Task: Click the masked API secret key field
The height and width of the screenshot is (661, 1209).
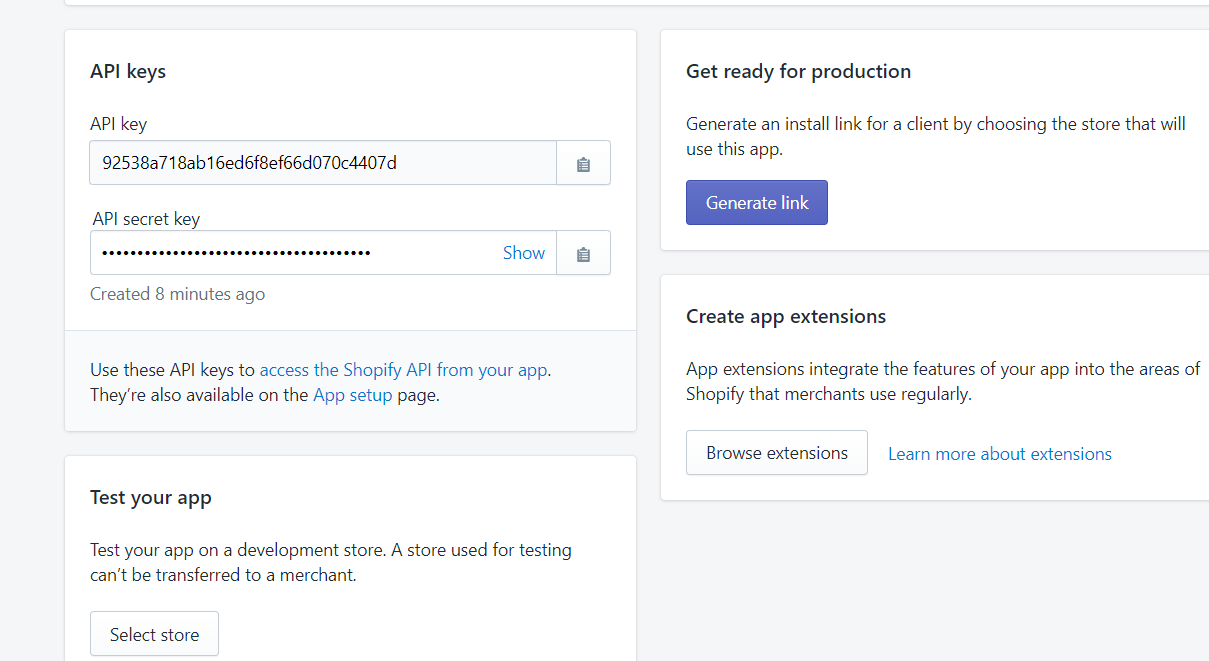Action: click(323, 253)
